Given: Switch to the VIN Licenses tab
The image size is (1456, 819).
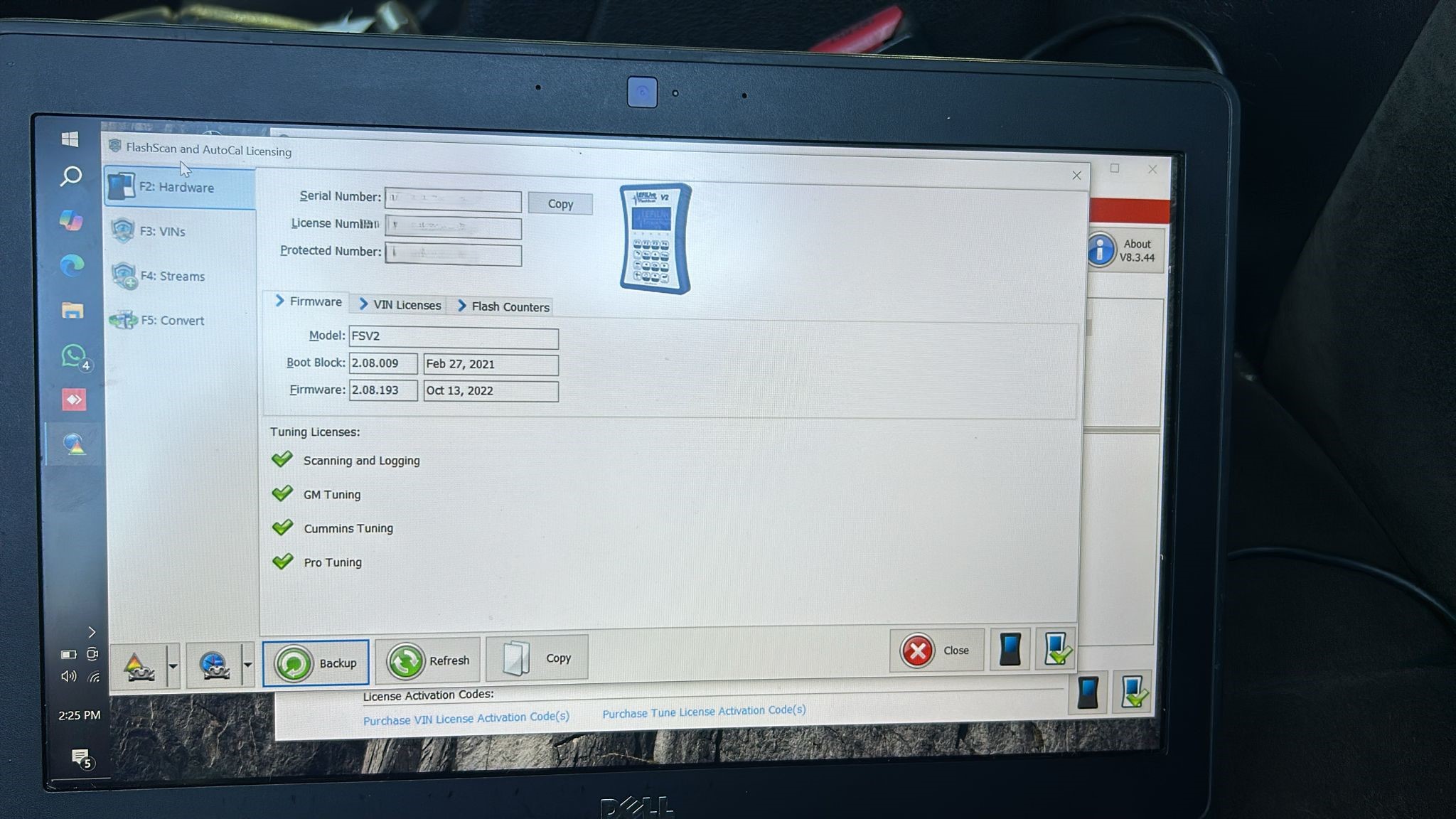Looking at the screenshot, I should [x=400, y=305].
